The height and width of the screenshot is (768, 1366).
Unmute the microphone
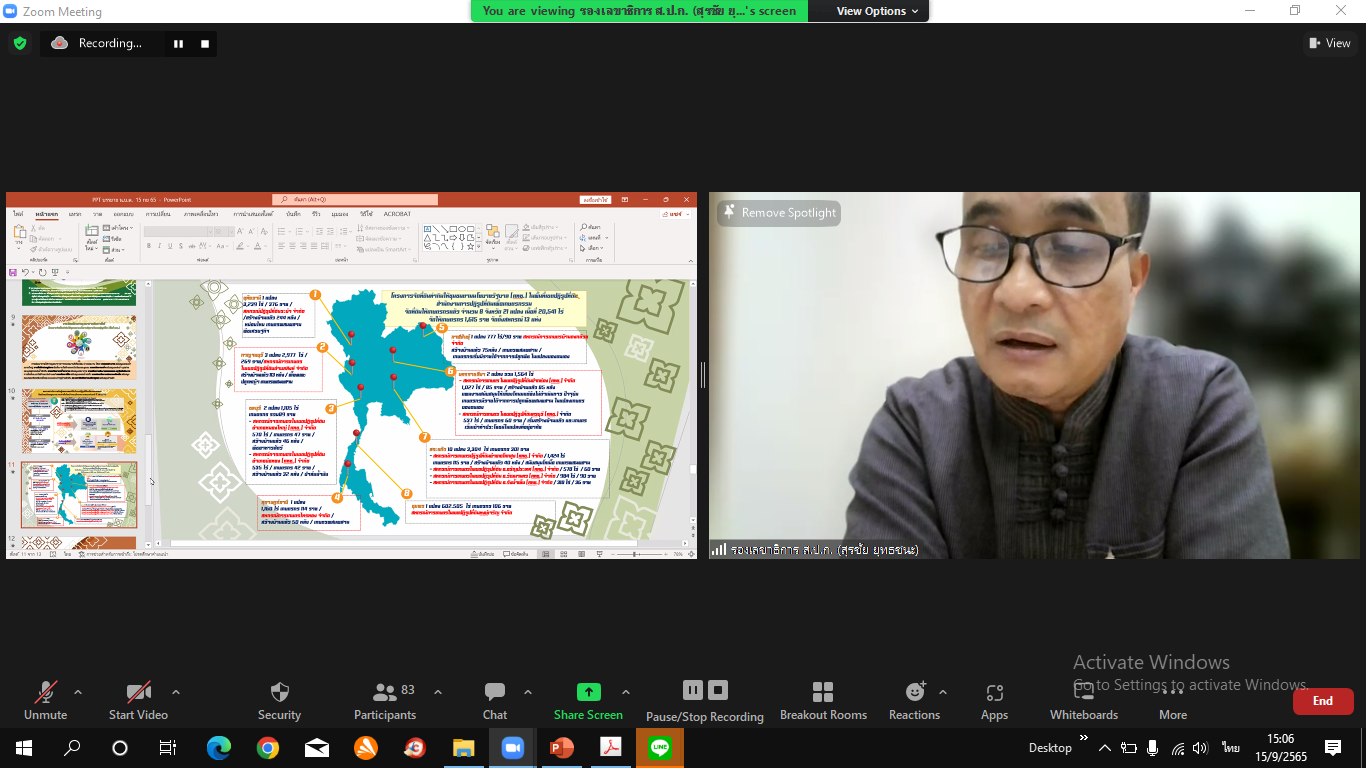coord(45,700)
